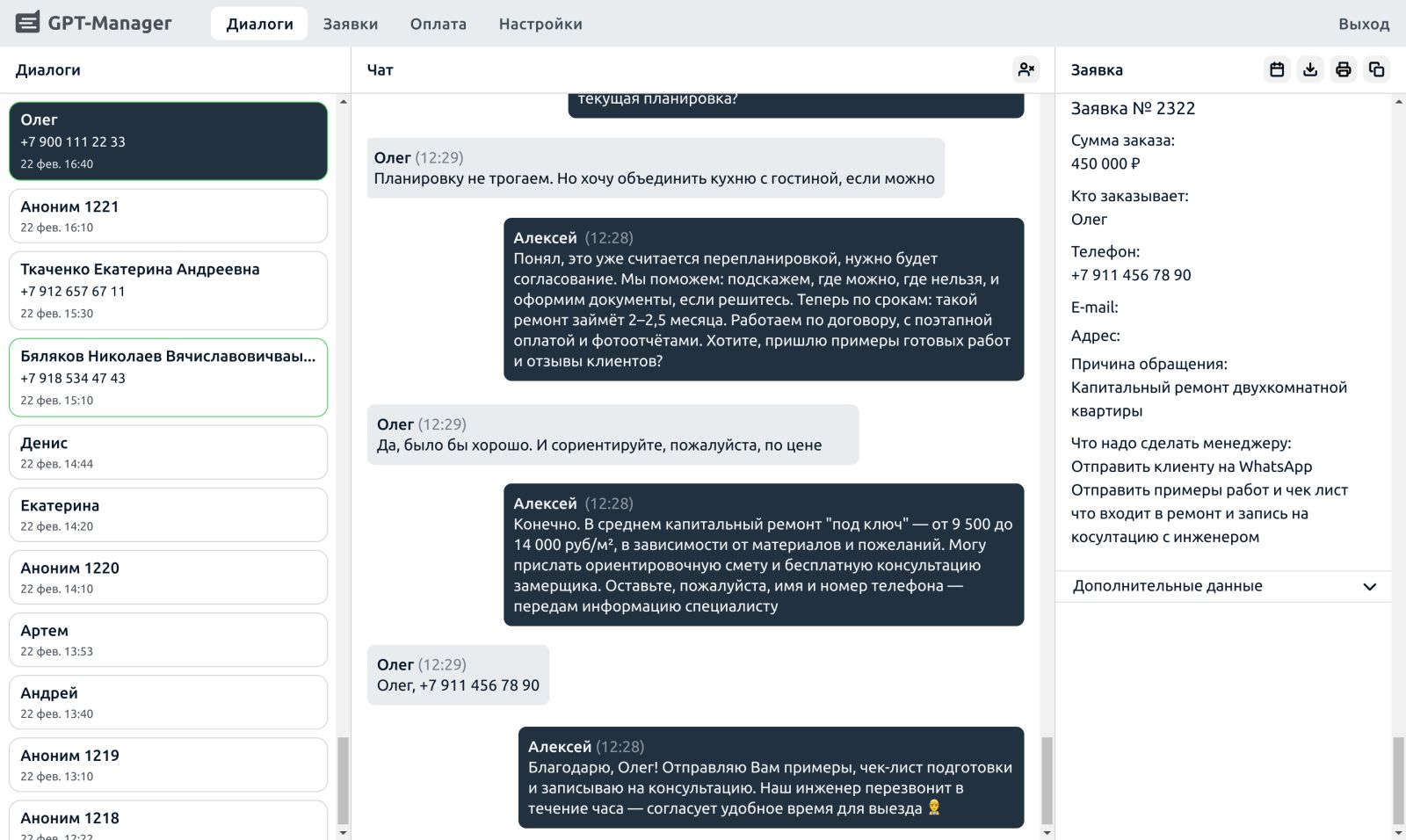The image size is (1406, 840).
Task: Open the calendar icon in Заявка panel
Action: coord(1277,69)
